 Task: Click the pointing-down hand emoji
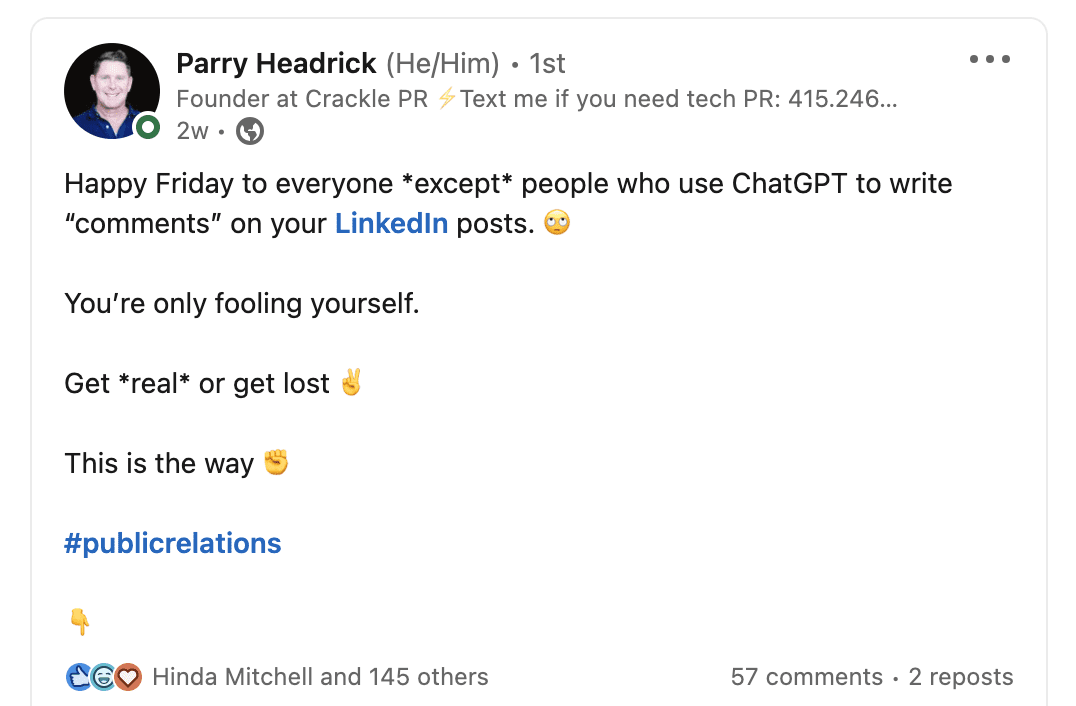click(80, 622)
